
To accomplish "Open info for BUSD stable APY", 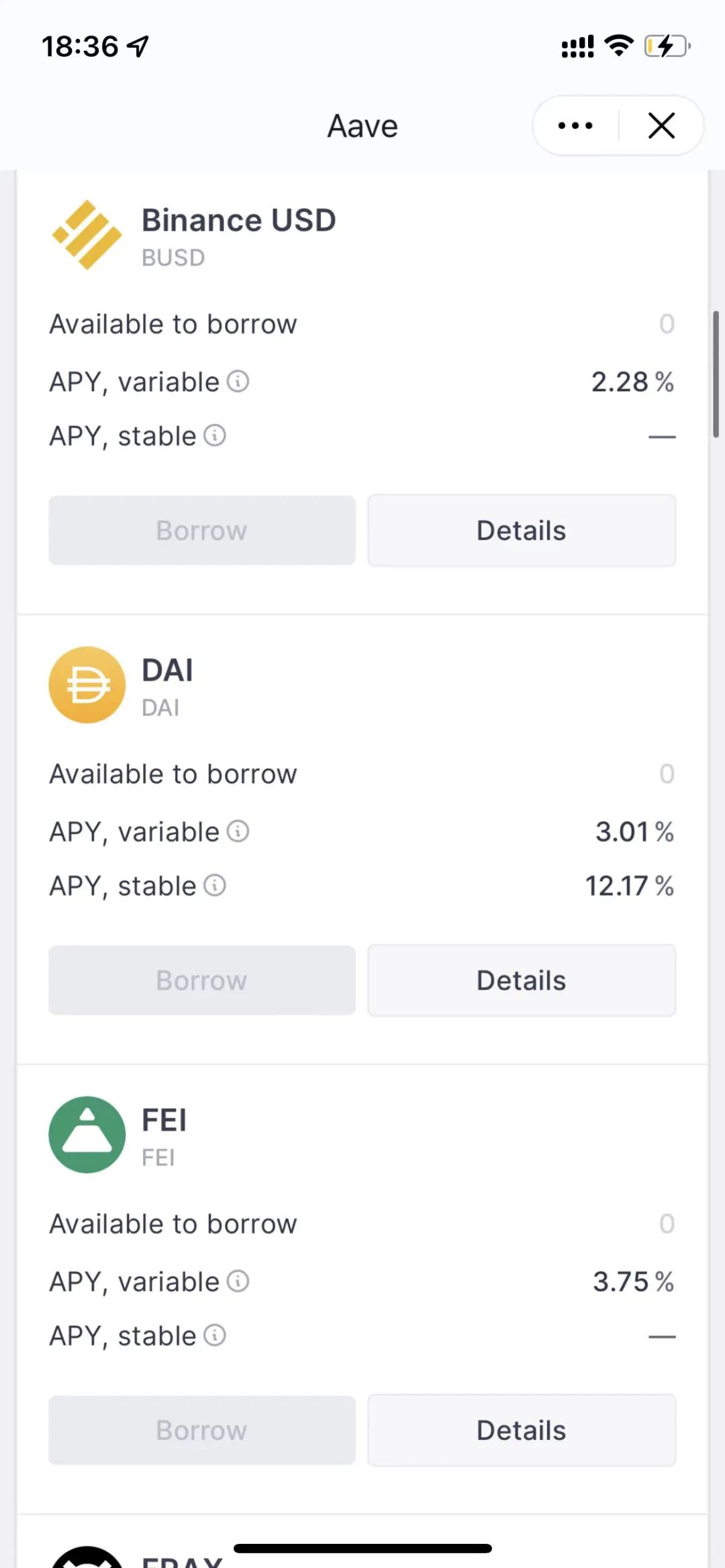I will (215, 435).
